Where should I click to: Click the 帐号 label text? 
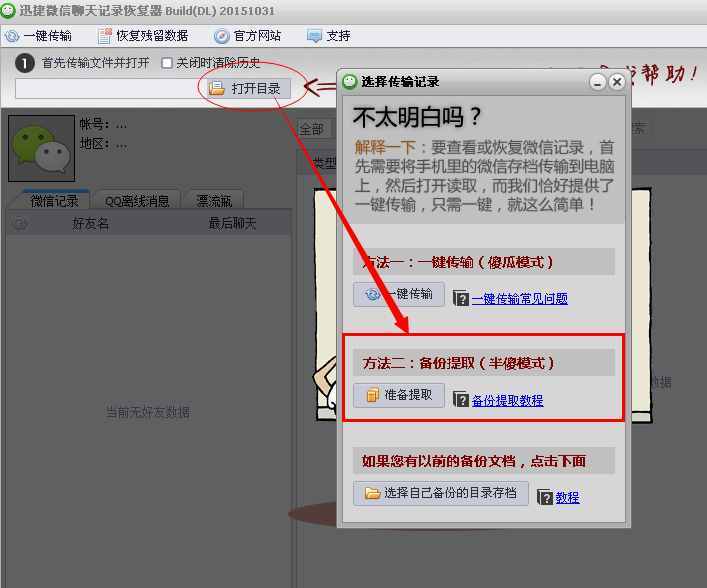tap(95, 124)
